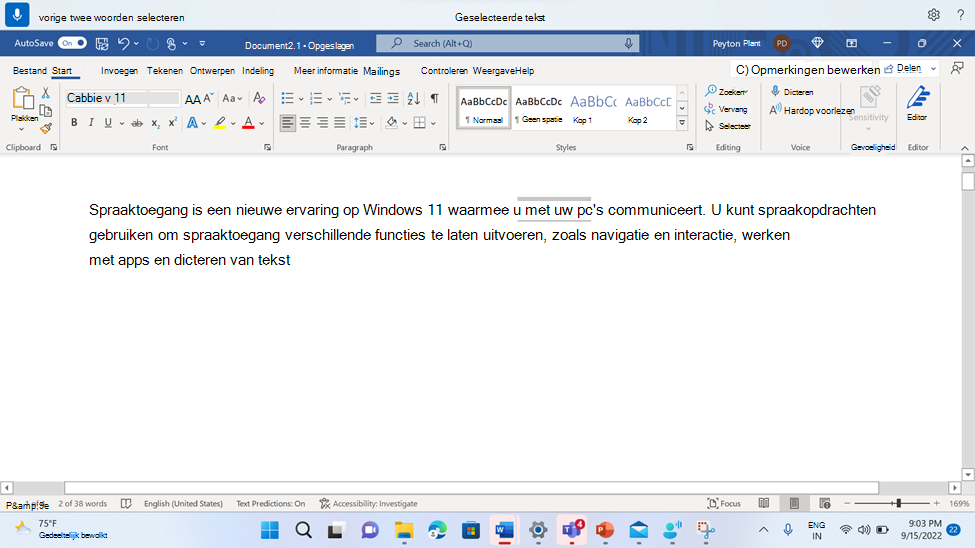Open Word from the taskbar

coord(504,530)
